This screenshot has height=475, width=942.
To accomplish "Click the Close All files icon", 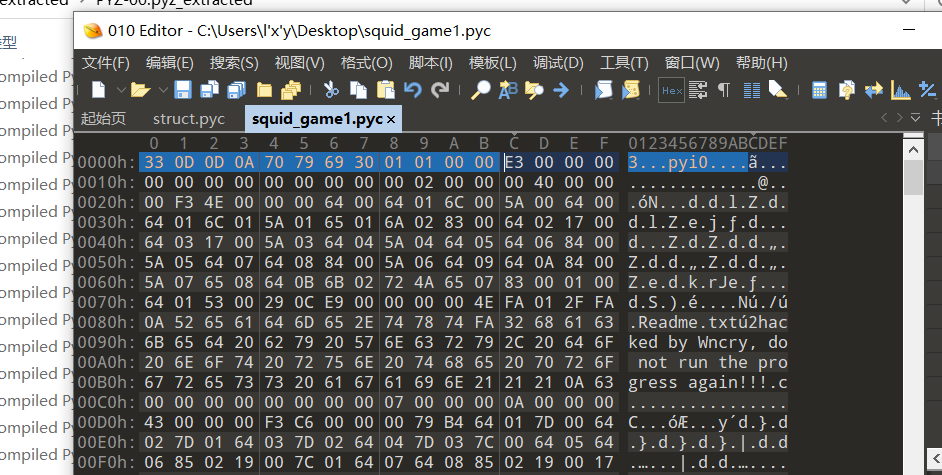I will pyautogui.click(x=291, y=90).
